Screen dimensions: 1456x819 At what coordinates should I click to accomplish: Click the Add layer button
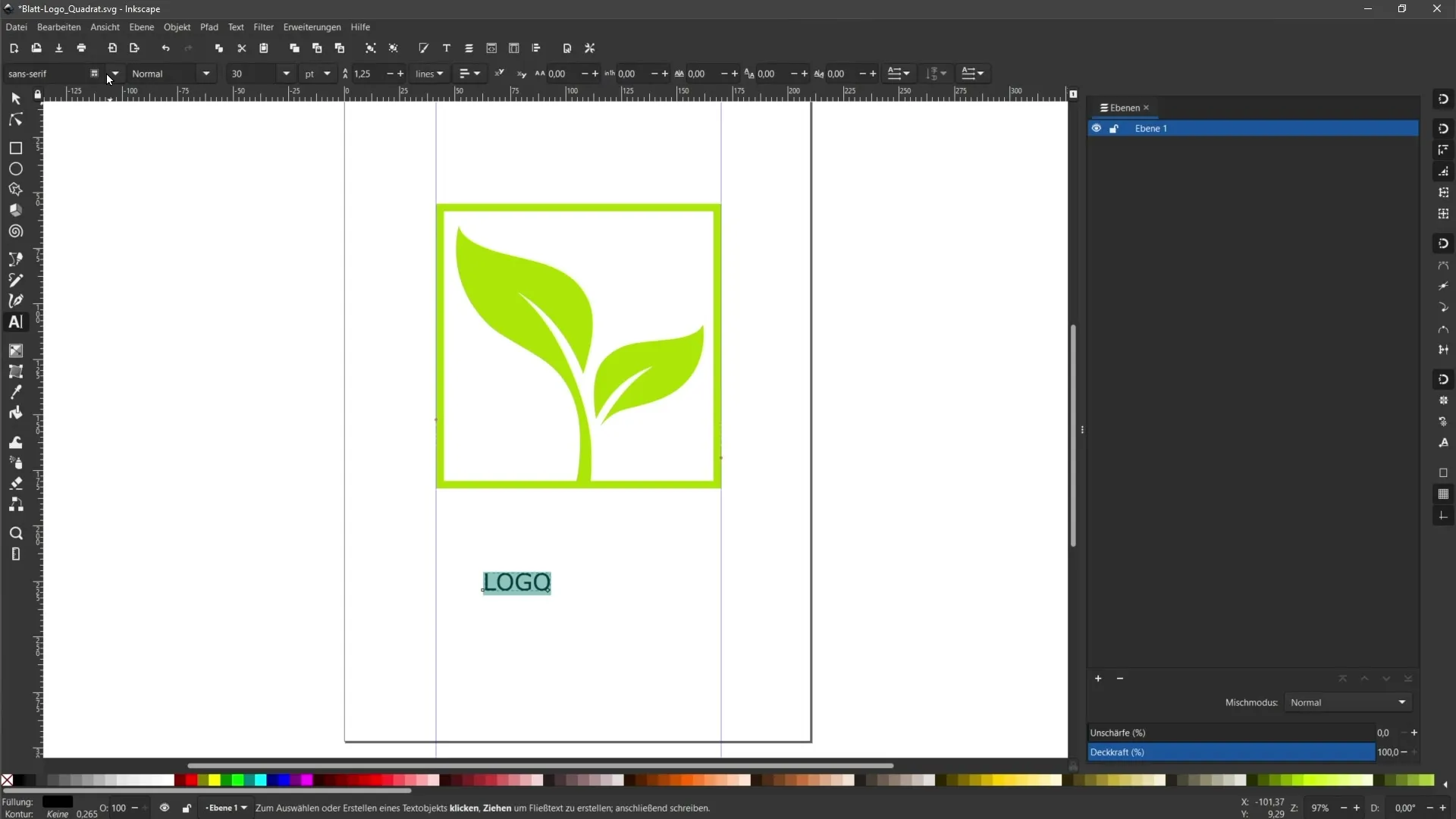click(x=1097, y=678)
